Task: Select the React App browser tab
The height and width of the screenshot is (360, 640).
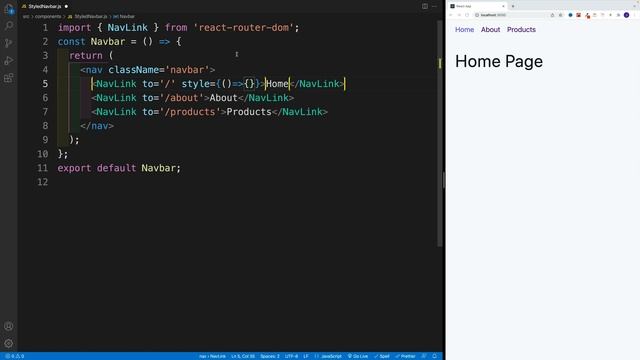Action: 477,6
